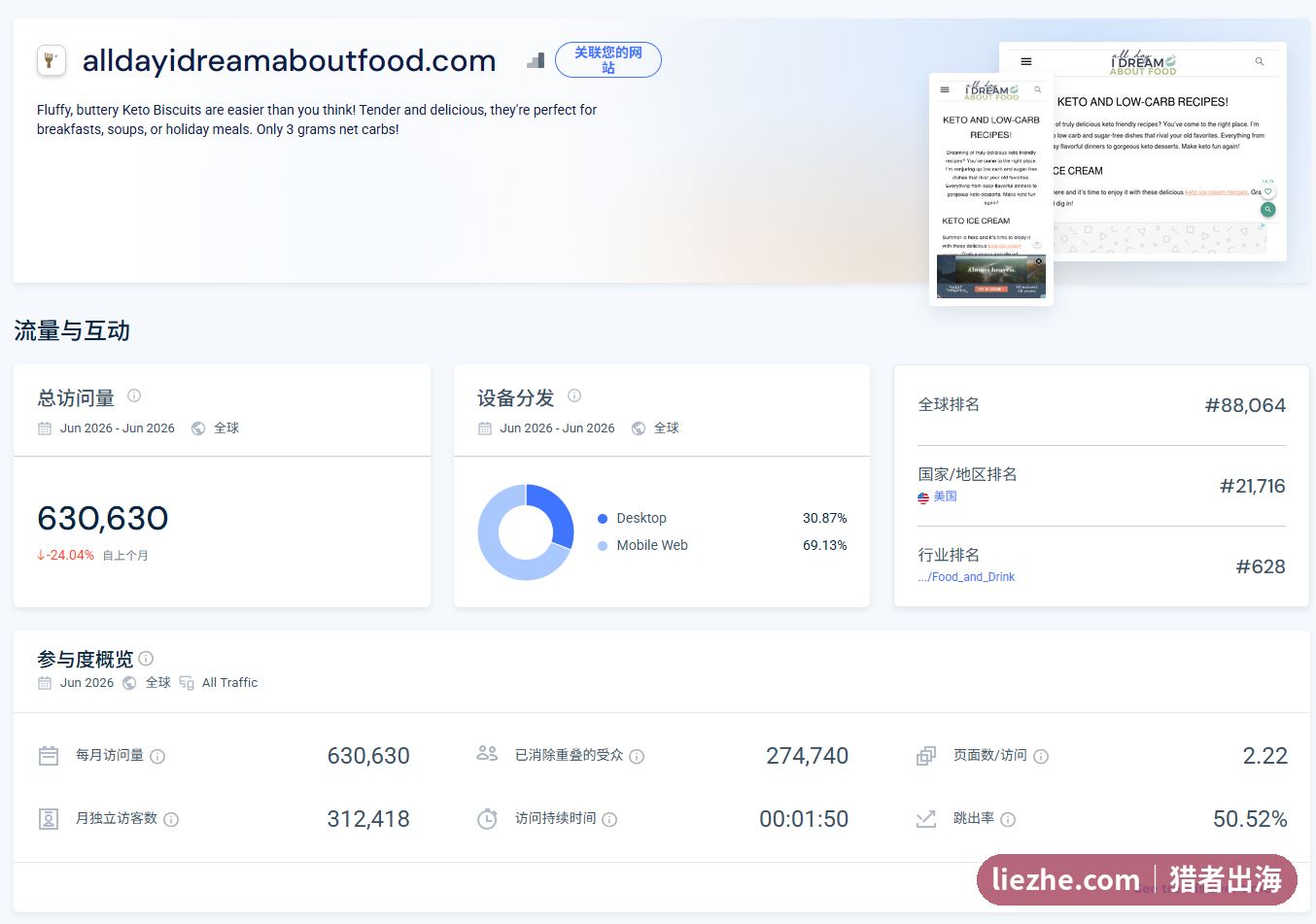This screenshot has width=1316, height=924.
Task: Click the bar-chart rank icon beside domain
Action: coord(536,60)
